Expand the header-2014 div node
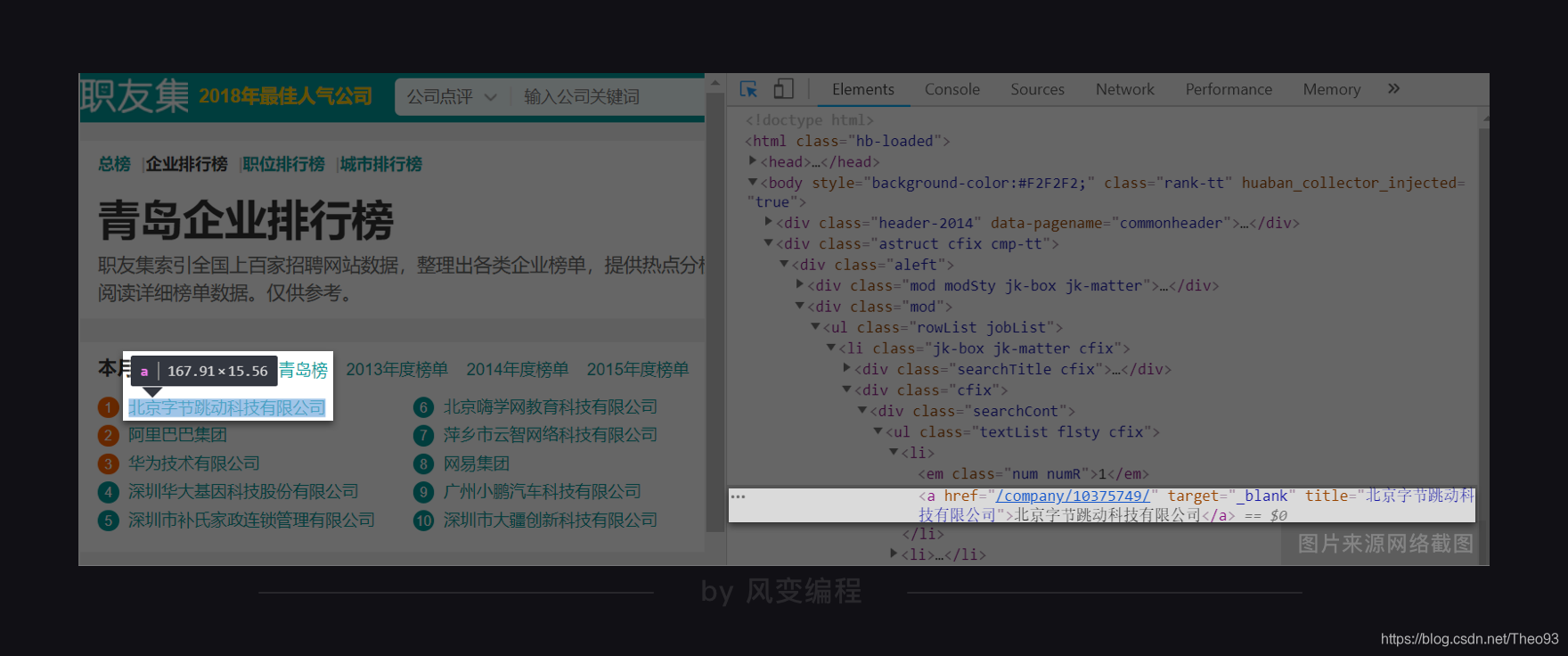This screenshot has width=1568, height=656. pyautogui.click(x=769, y=222)
